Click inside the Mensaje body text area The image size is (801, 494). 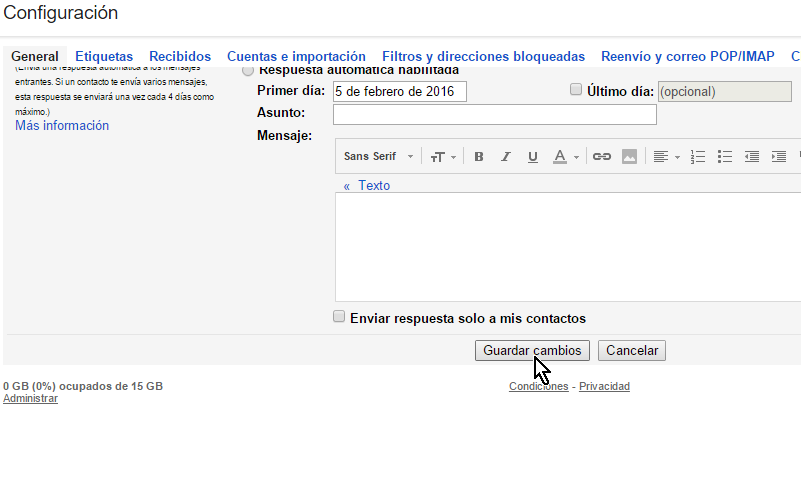click(568, 247)
